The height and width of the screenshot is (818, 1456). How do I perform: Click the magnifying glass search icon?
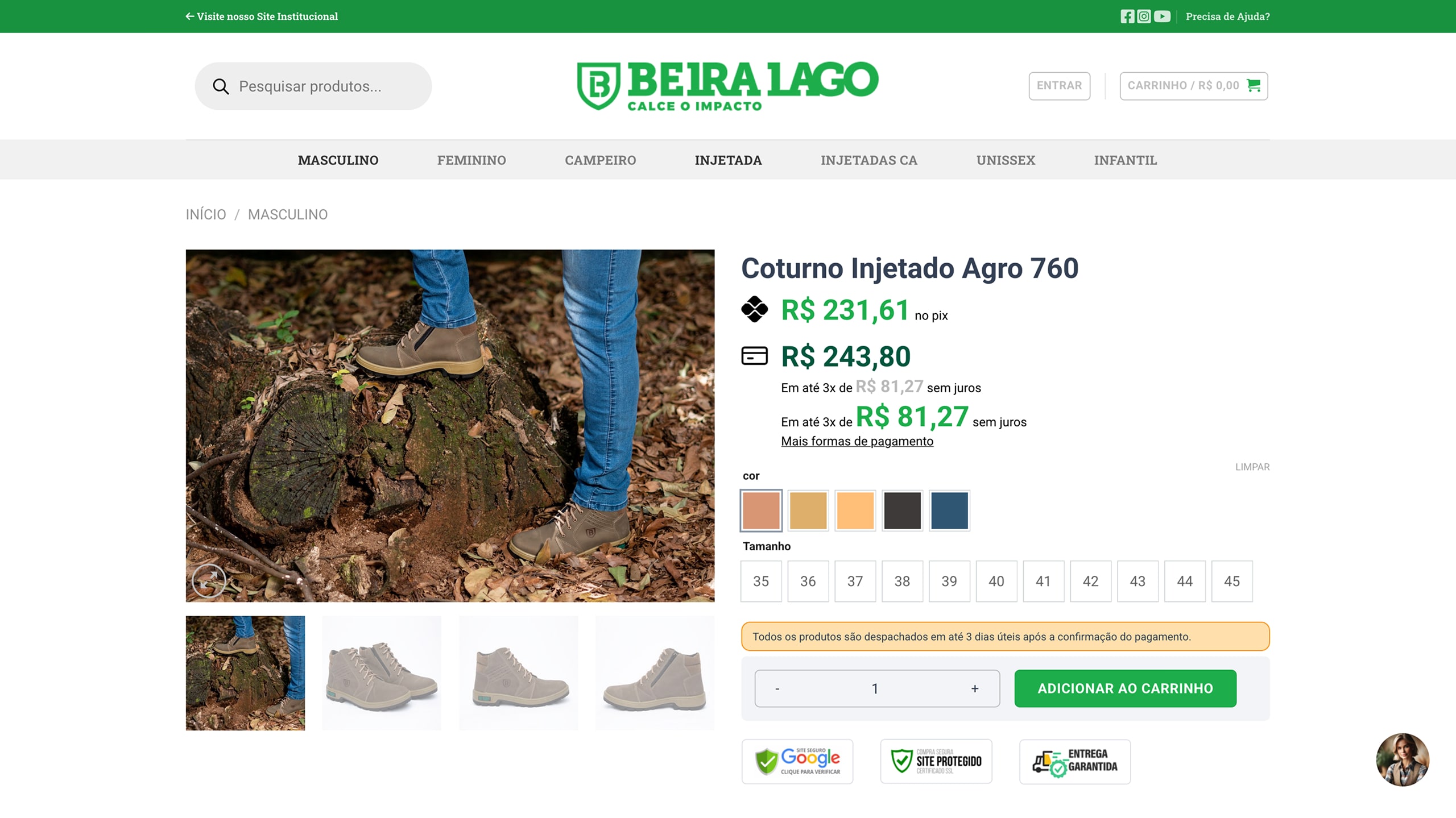coord(221,86)
